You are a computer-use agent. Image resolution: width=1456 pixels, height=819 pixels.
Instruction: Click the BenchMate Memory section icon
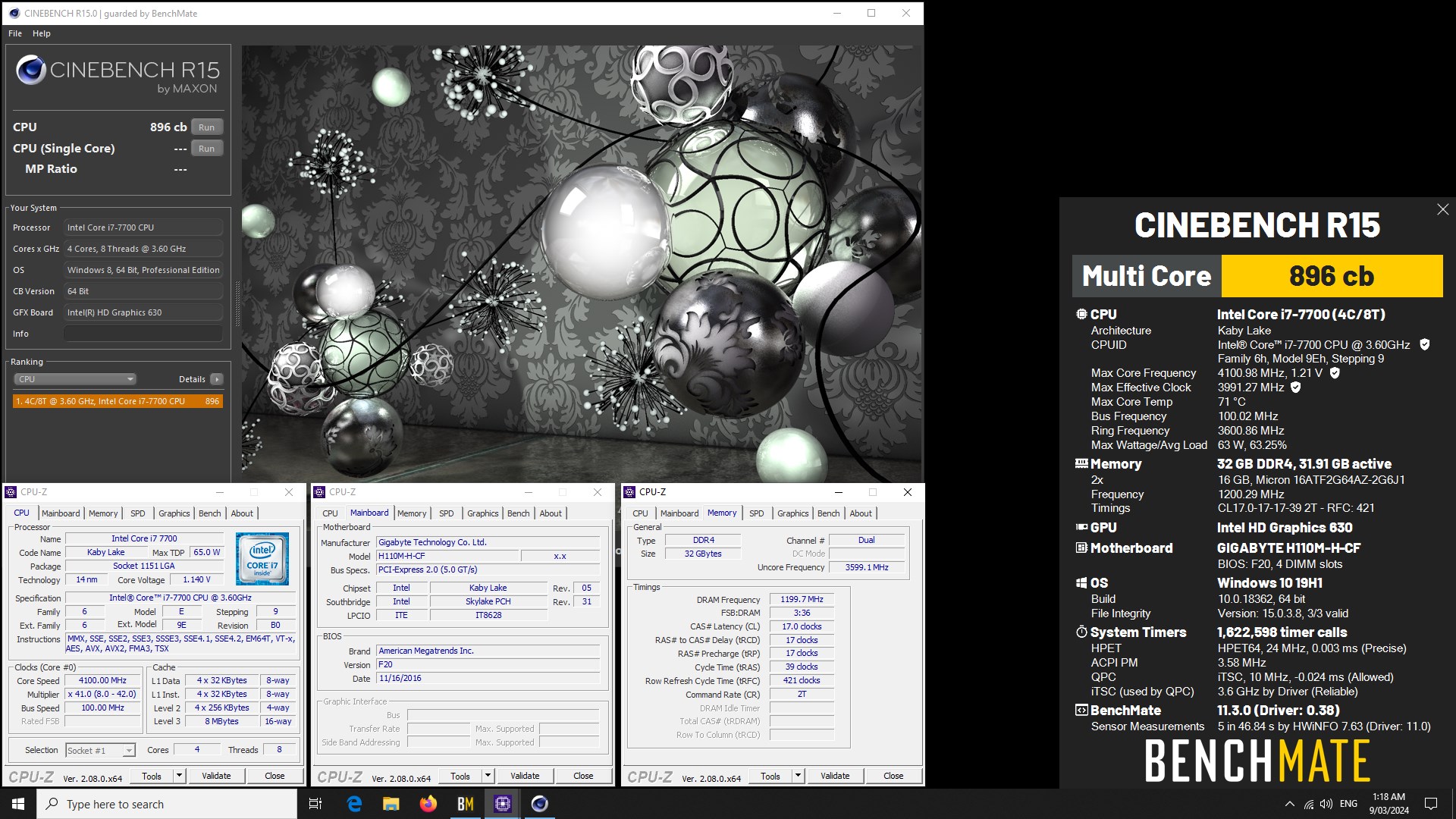pos(1081,463)
